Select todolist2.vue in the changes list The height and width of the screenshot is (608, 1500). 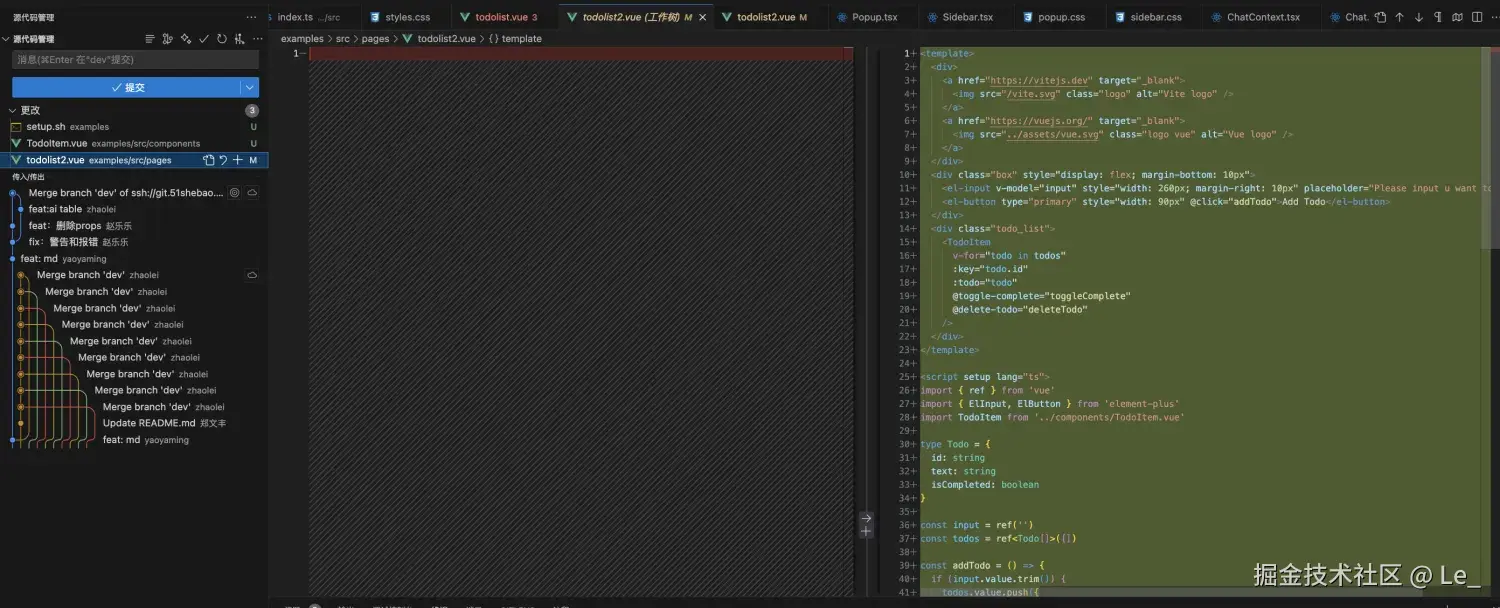pos(134,160)
